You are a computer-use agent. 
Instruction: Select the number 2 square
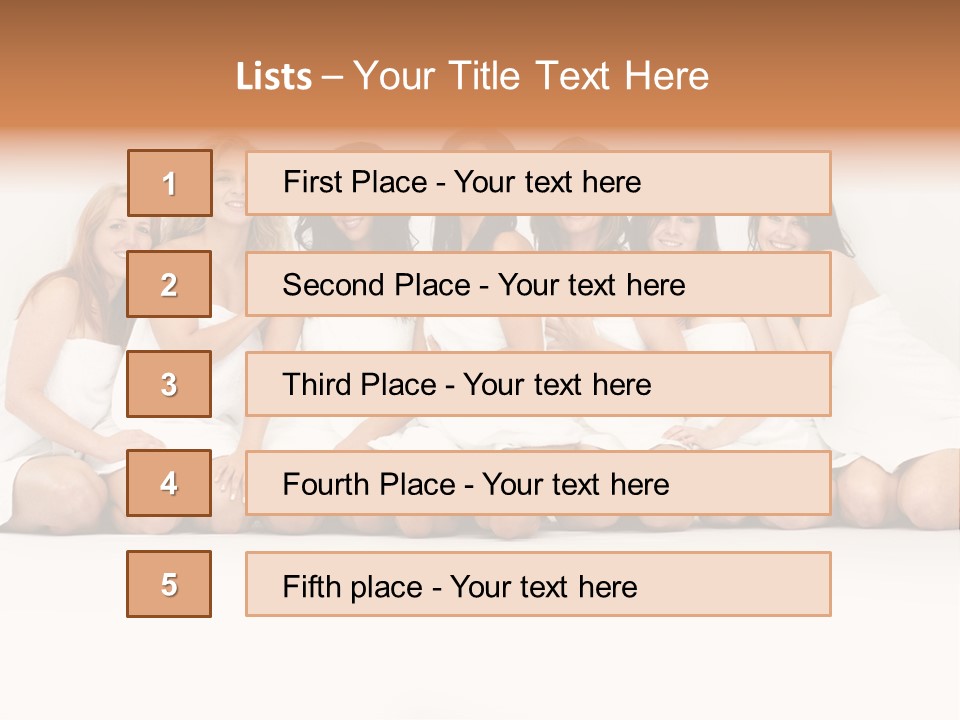tap(169, 284)
